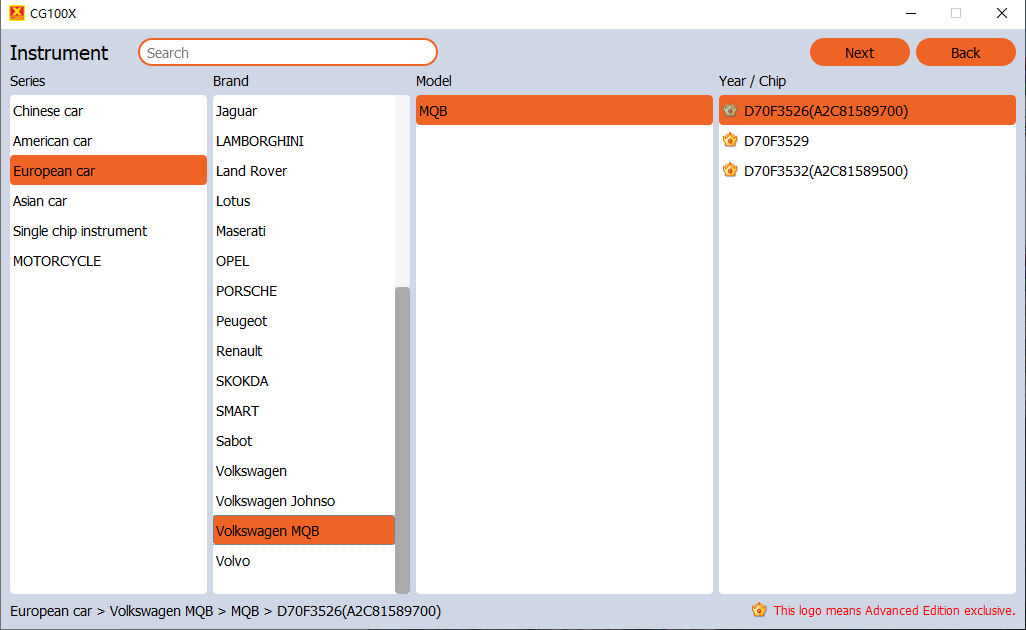Select MOTORCYCLE in the Series list

[x=57, y=261]
